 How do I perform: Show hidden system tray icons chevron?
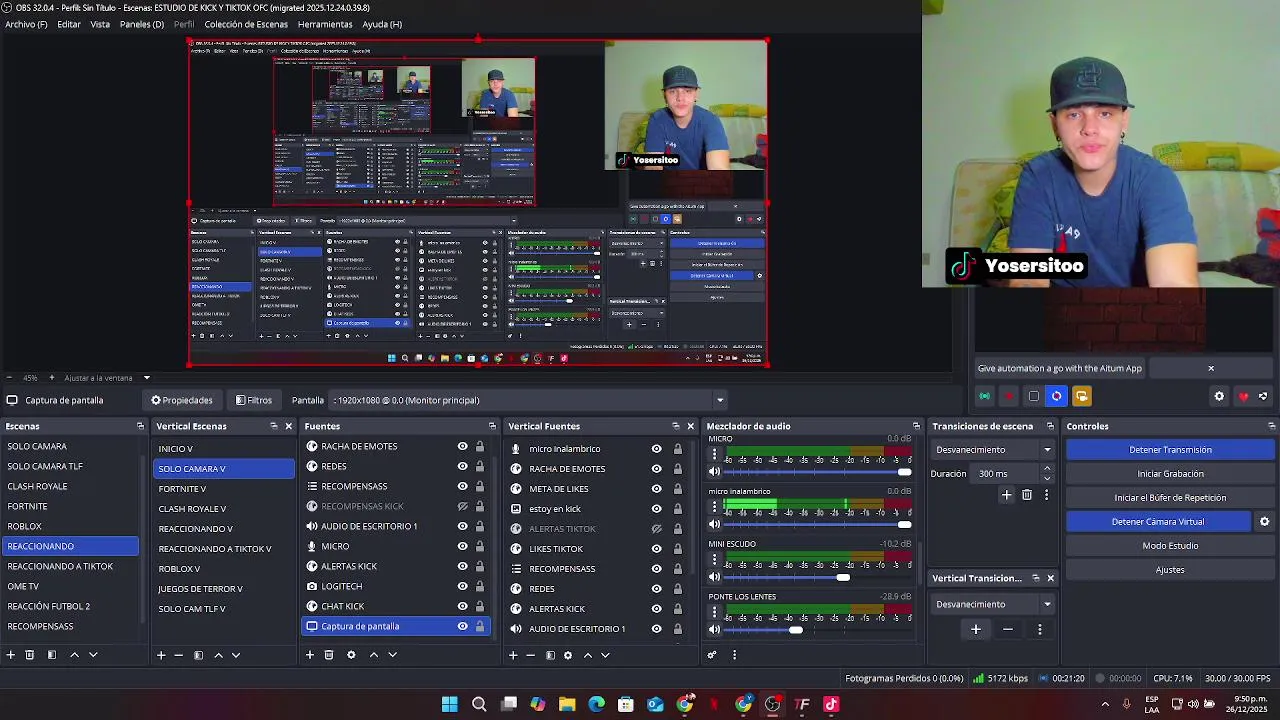pos(1105,704)
